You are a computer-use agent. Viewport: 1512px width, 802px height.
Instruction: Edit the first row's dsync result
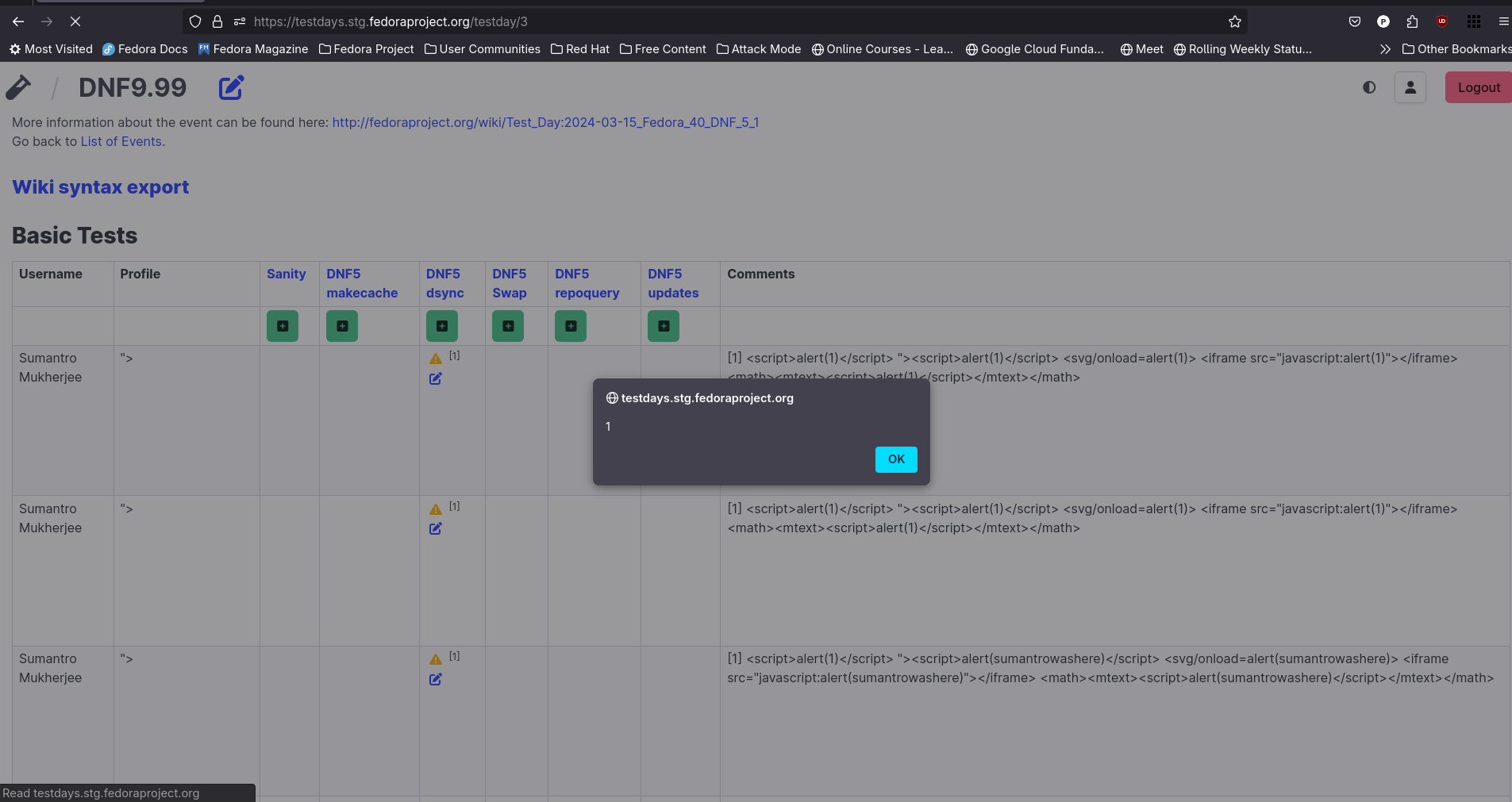[x=436, y=378]
